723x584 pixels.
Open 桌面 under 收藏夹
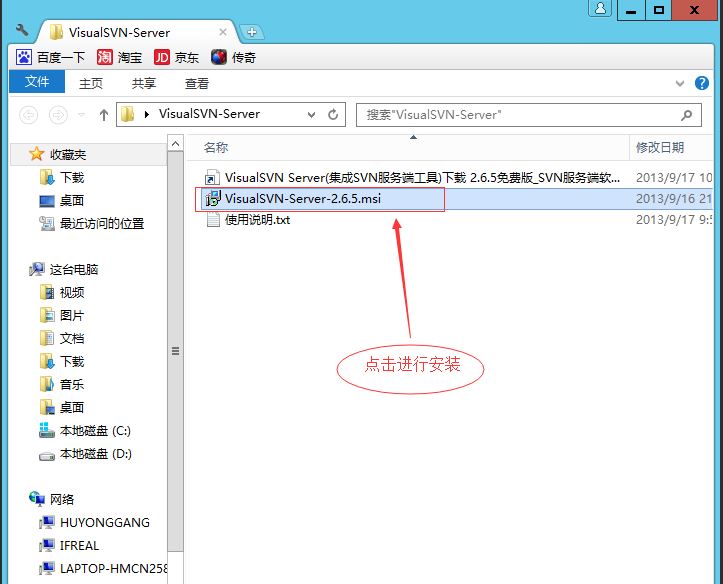72,201
